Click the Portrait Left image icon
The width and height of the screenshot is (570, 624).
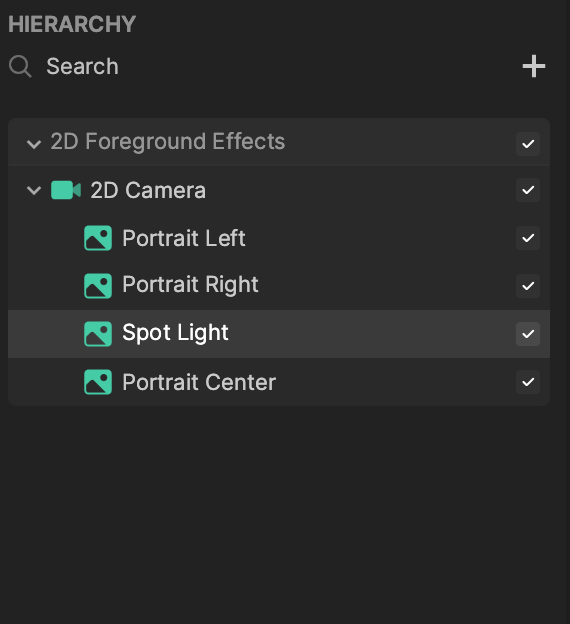(x=98, y=238)
